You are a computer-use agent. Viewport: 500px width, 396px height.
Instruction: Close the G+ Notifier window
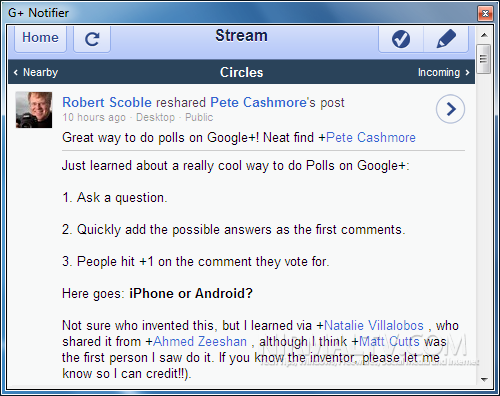point(485,13)
